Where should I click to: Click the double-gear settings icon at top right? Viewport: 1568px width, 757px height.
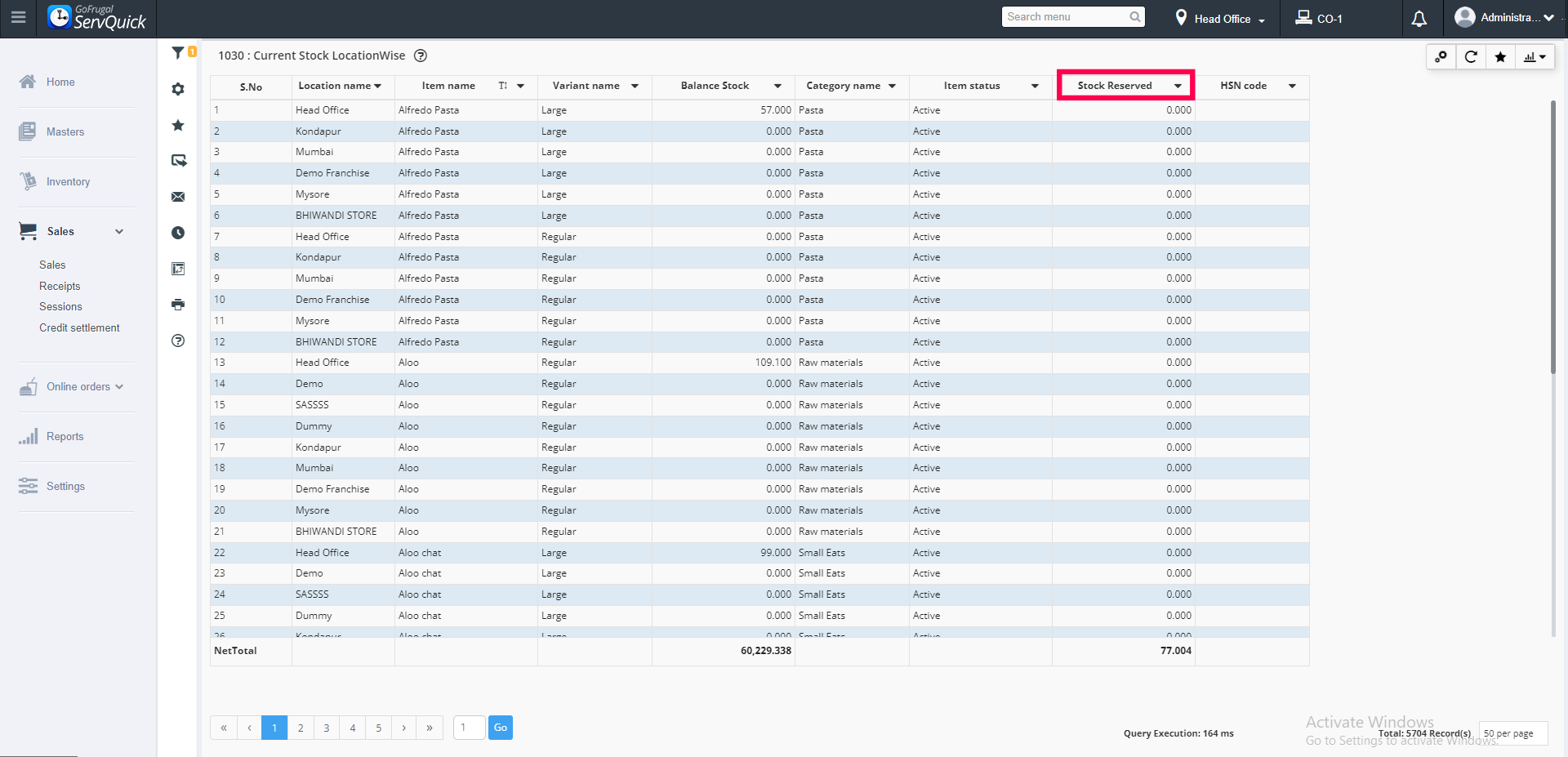1441,57
